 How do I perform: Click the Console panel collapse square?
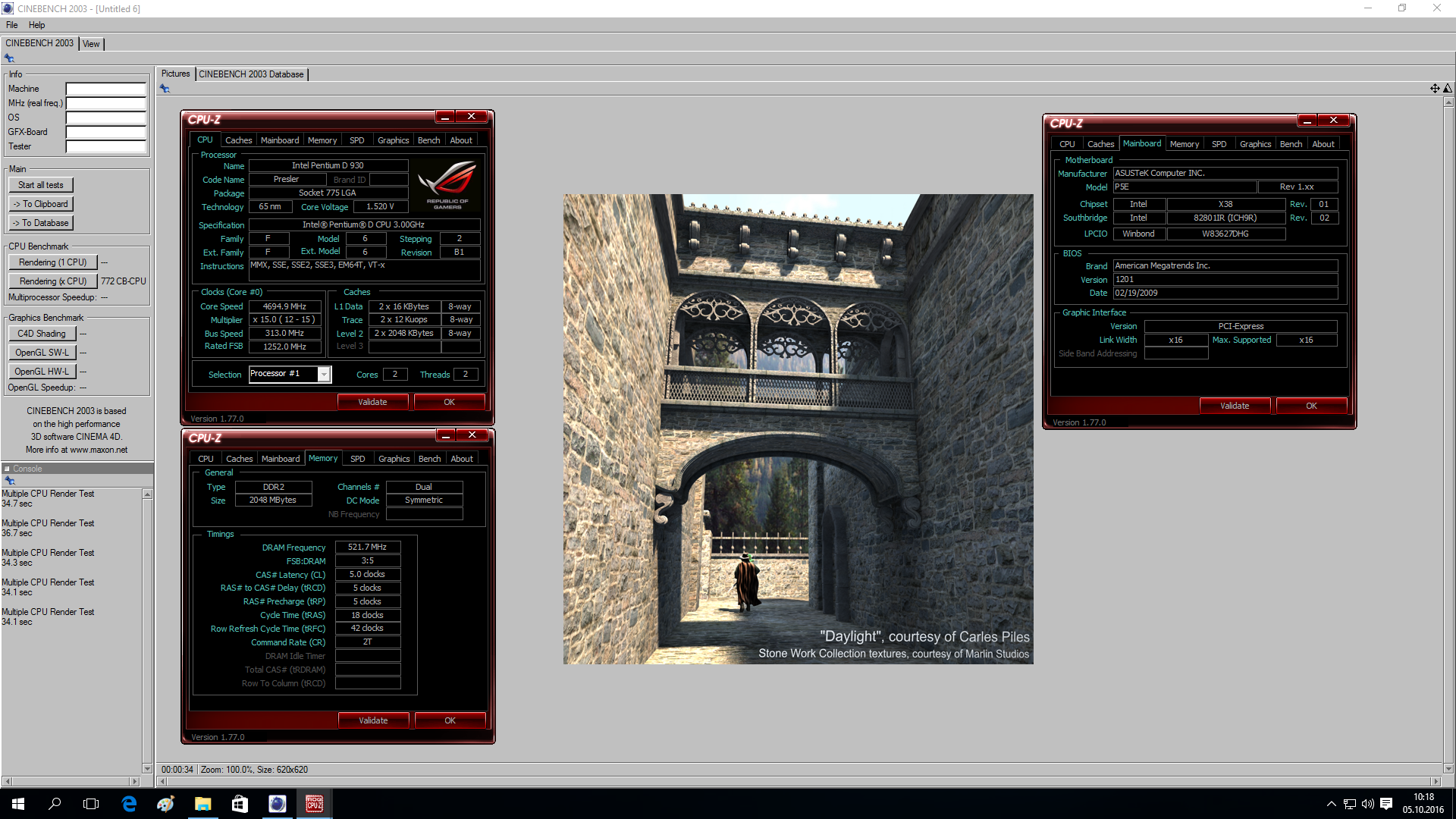(x=7, y=469)
